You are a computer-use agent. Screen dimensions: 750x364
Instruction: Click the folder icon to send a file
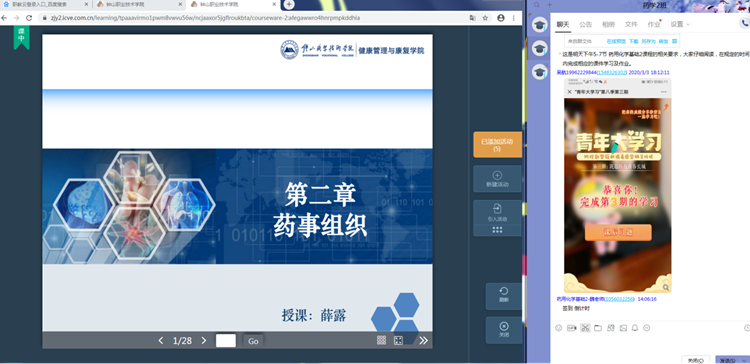(x=597, y=328)
